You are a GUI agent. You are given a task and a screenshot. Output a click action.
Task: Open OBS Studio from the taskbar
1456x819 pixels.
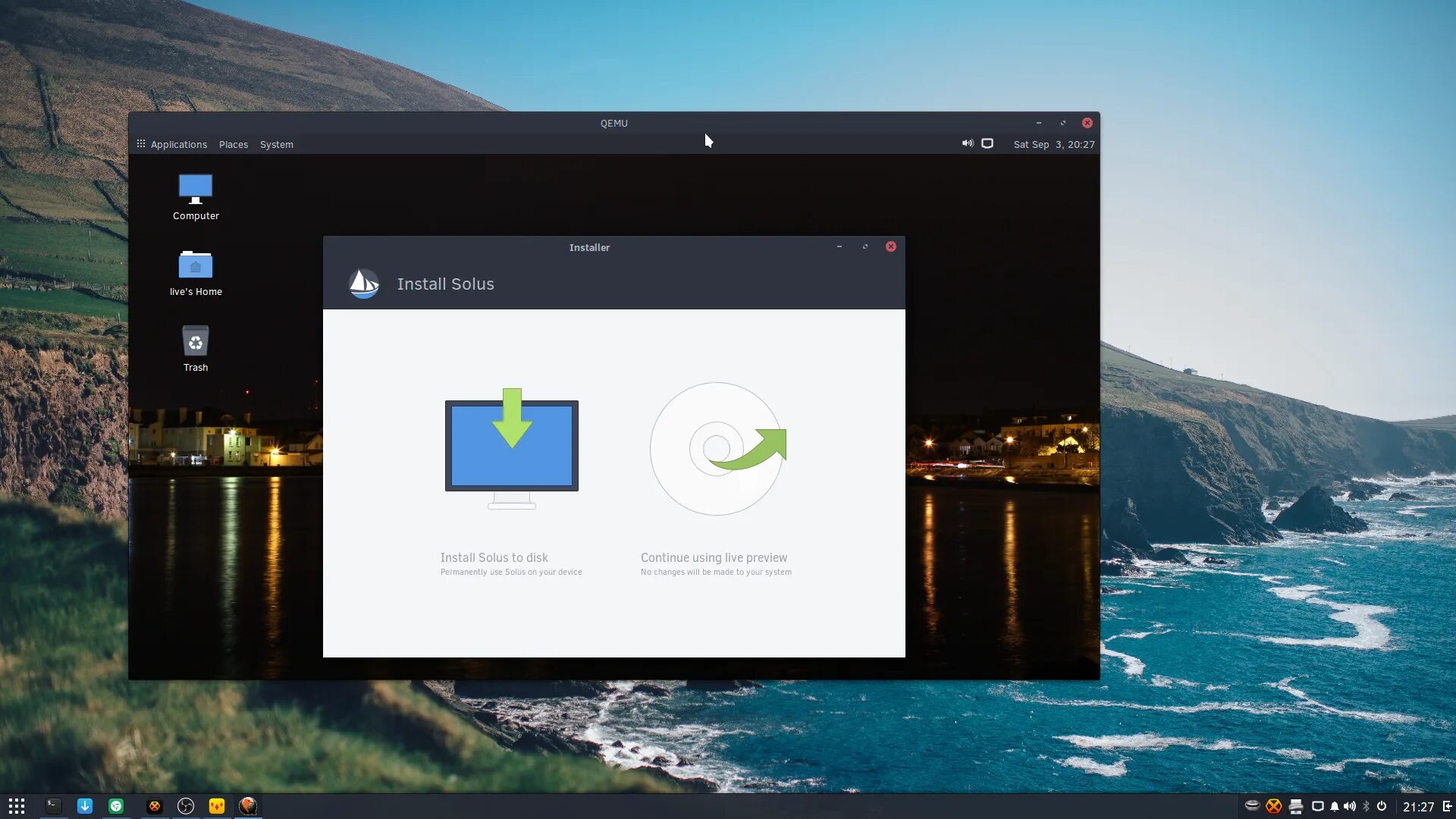click(x=186, y=806)
